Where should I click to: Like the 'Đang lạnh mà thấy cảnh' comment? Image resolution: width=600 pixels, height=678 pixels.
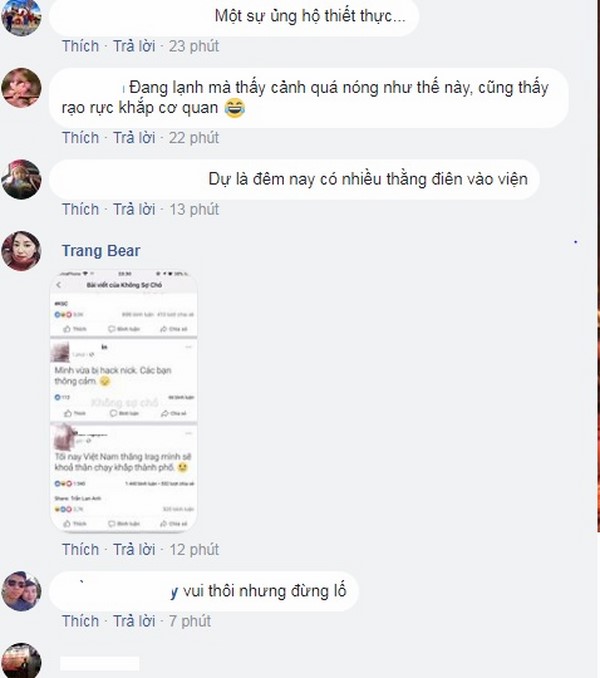coord(80,138)
